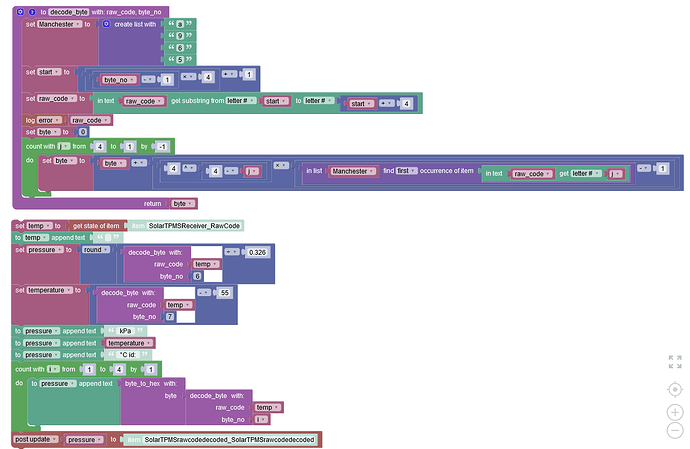Click the help question-mark icon on decode_byte
Viewport: 690px width, 449px height.
point(32,12)
